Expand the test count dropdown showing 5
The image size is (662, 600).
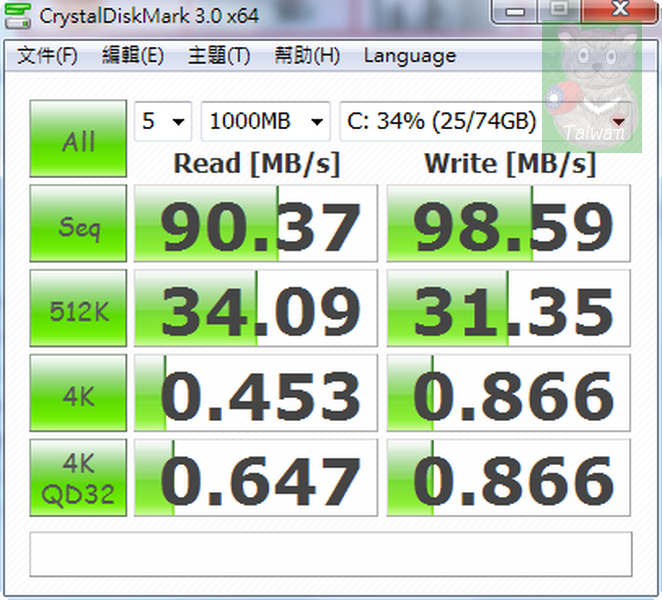pyautogui.click(x=163, y=121)
